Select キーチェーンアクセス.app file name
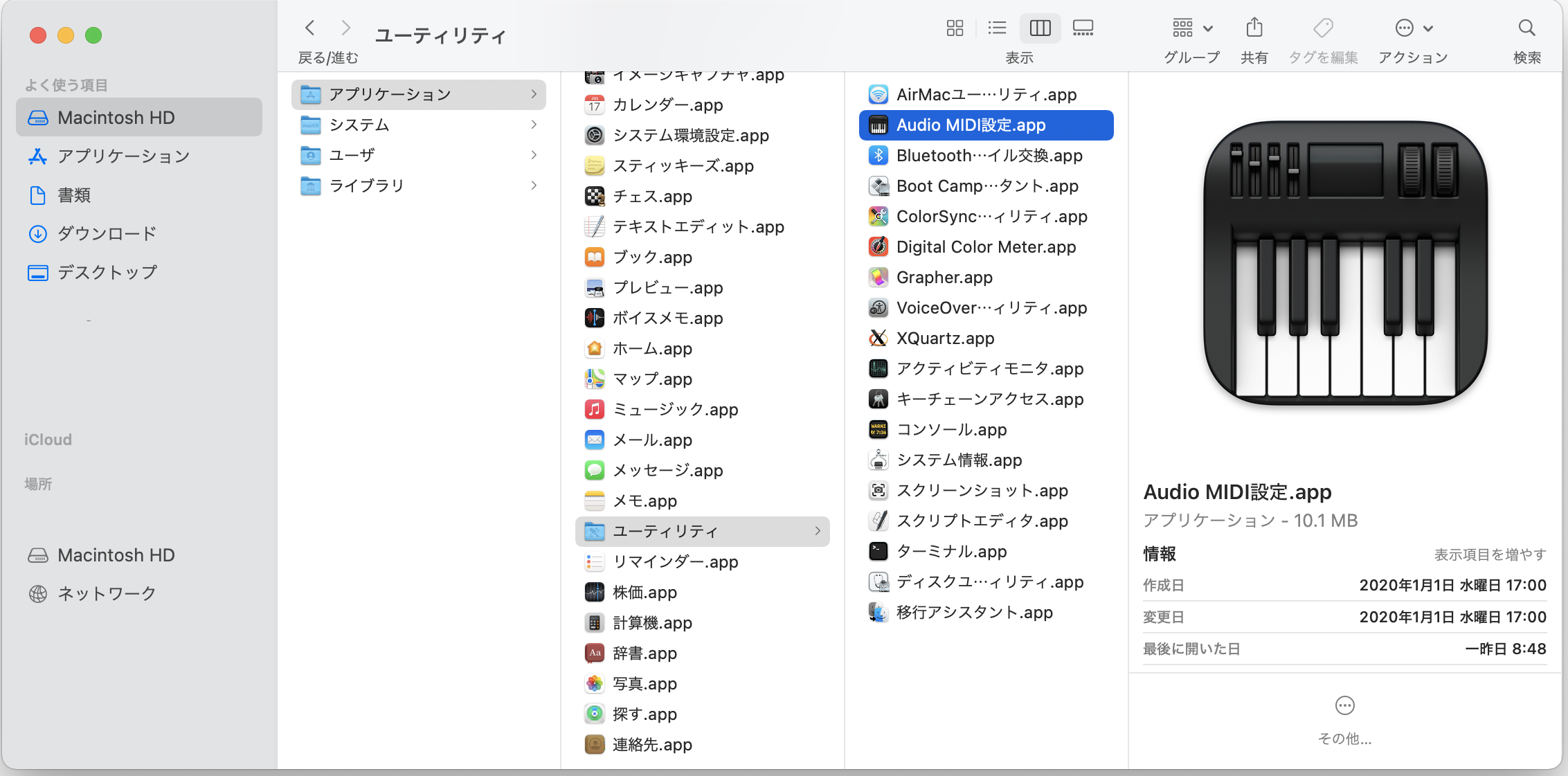The height and width of the screenshot is (776, 1568). click(990, 399)
